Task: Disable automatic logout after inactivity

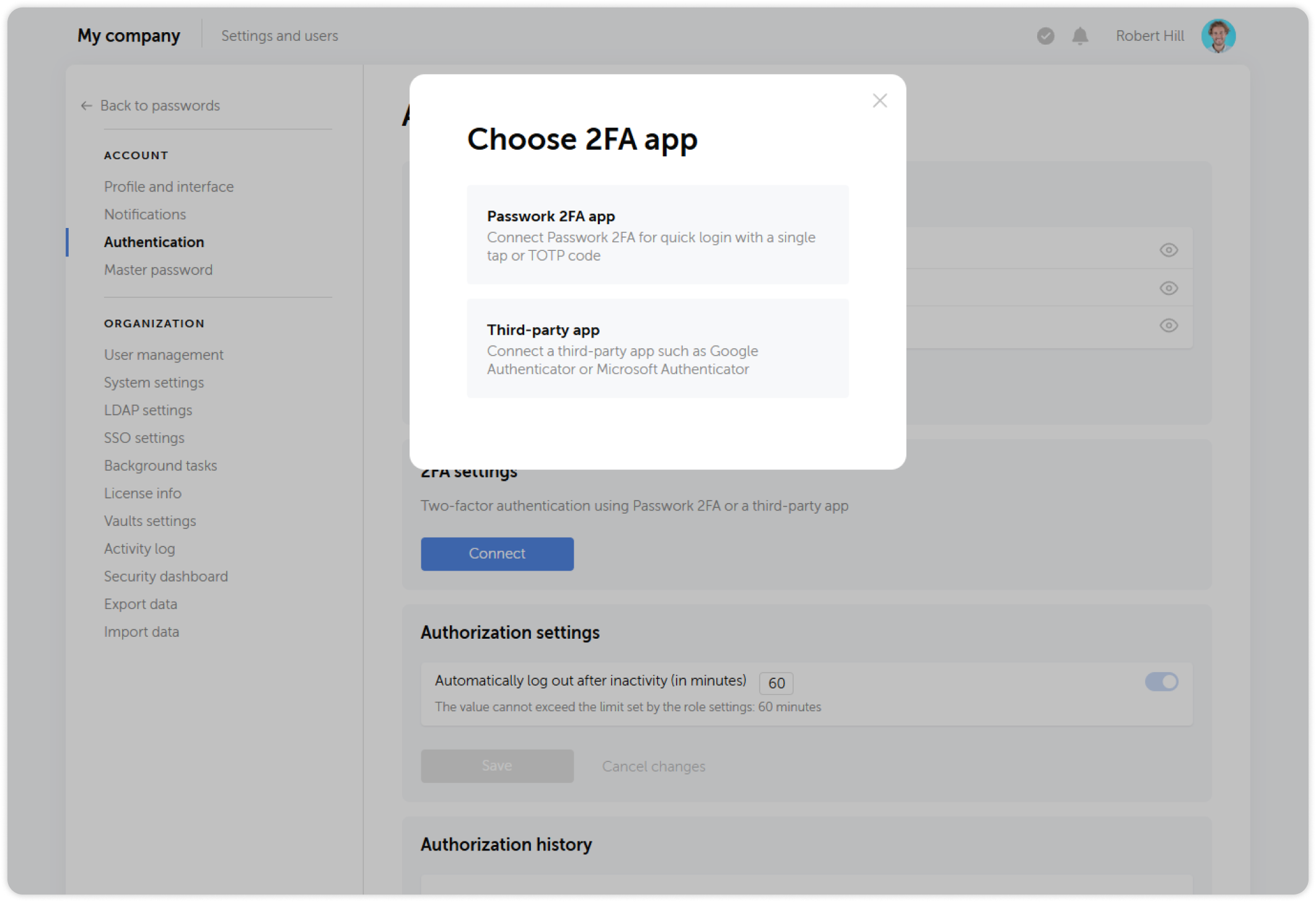Action: 1164,681
